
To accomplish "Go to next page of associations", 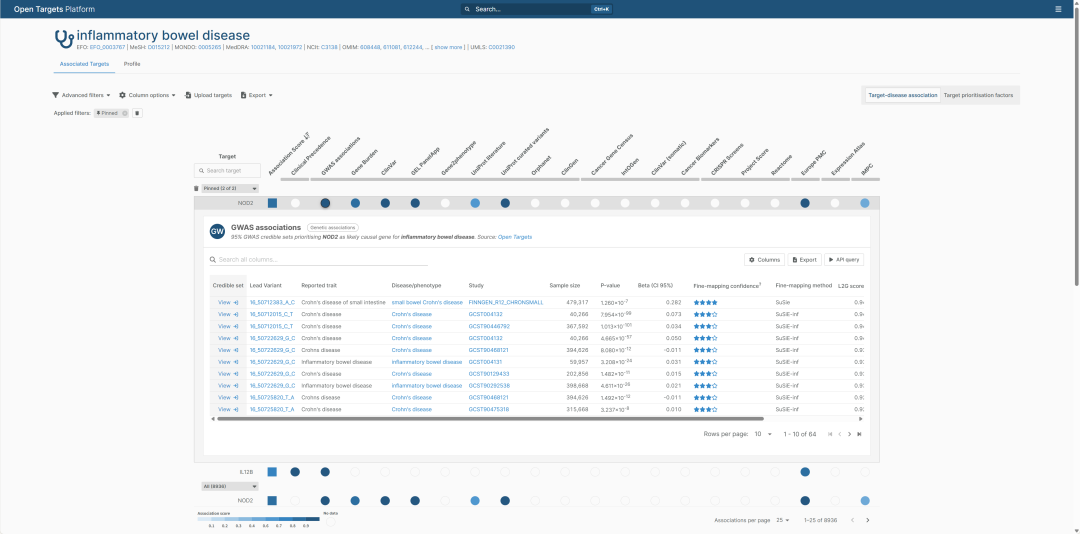I will pos(867,520).
